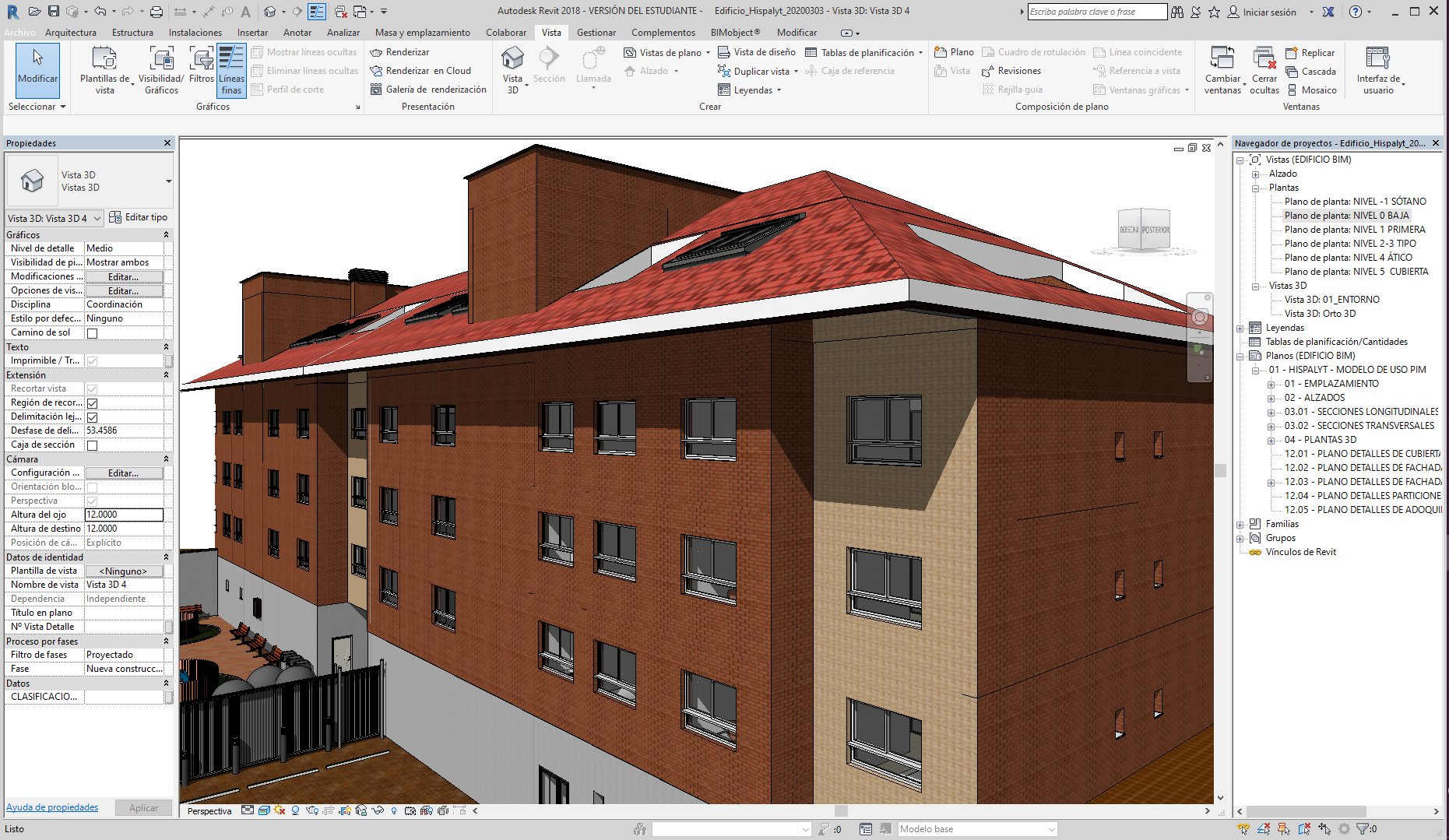Expand the Leyendas tree node
The image size is (1449, 840).
tap(1240, 329)
